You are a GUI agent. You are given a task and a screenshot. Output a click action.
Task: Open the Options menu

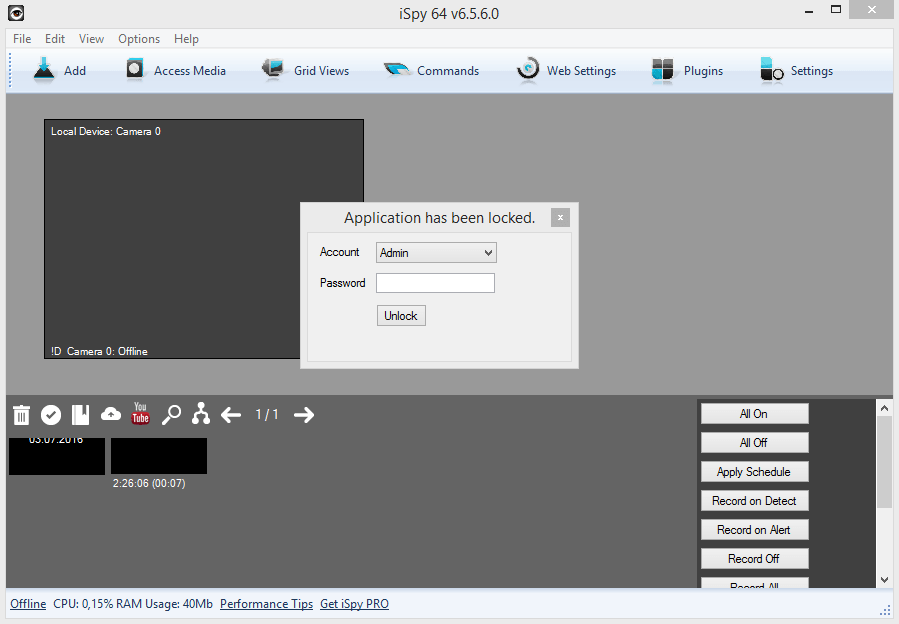(139, 39)
